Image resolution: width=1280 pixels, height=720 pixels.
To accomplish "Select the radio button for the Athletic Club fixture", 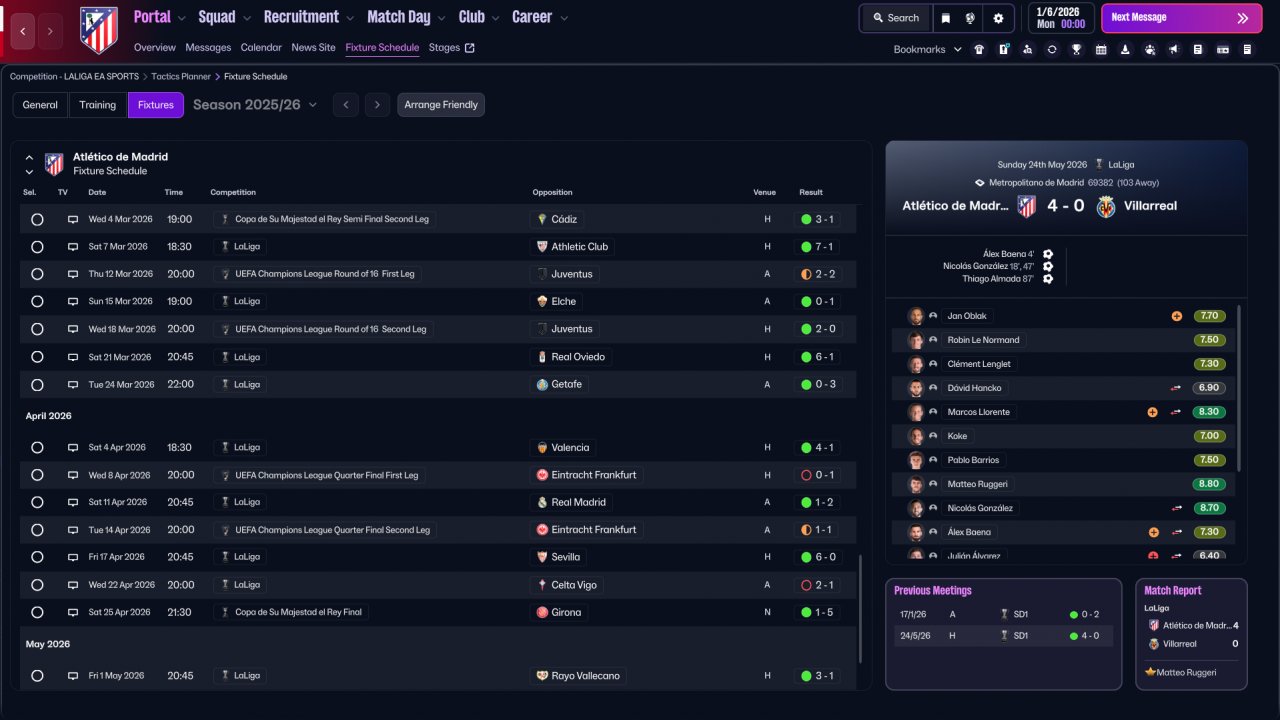I will pyautogui.click(x=37, y=246).
